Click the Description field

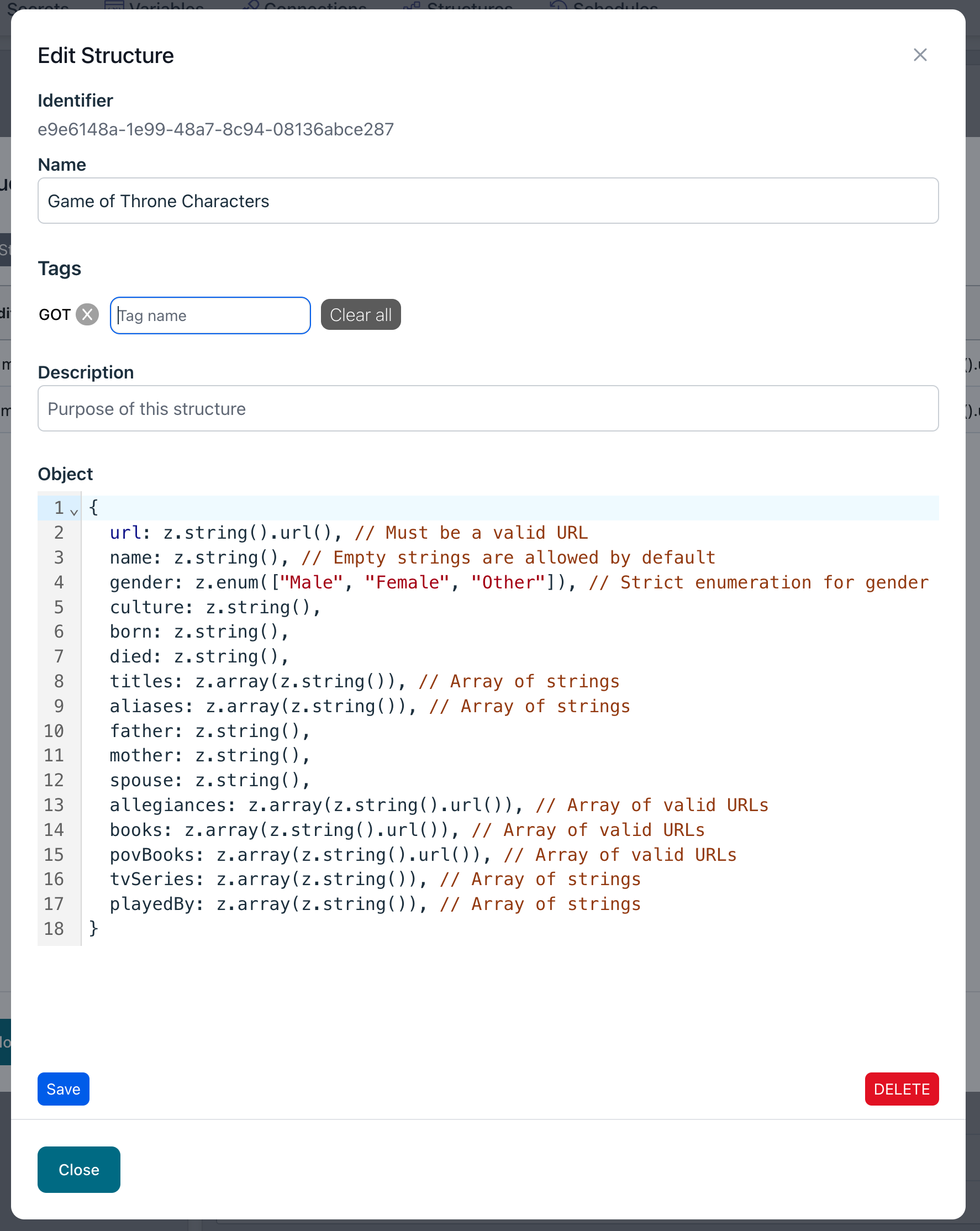tap(488, 409)
